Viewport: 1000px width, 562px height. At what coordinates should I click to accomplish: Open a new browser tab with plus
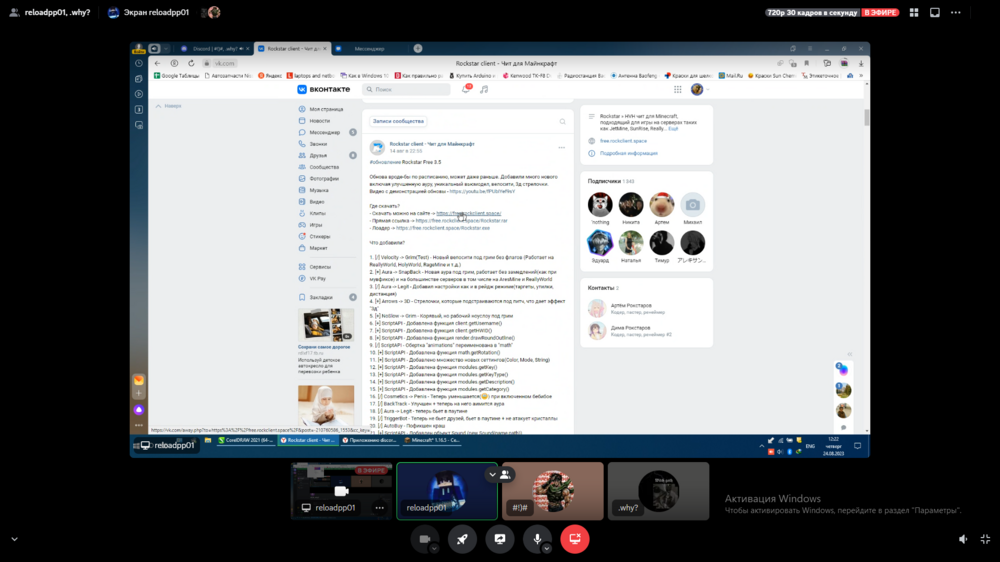(x=418, y=48)
